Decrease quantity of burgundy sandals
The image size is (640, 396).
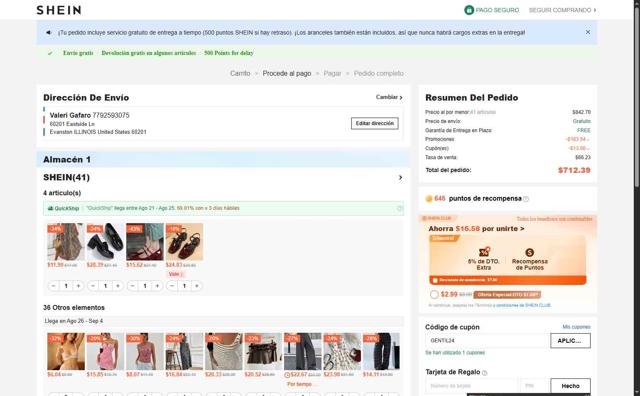click(172, 286)
